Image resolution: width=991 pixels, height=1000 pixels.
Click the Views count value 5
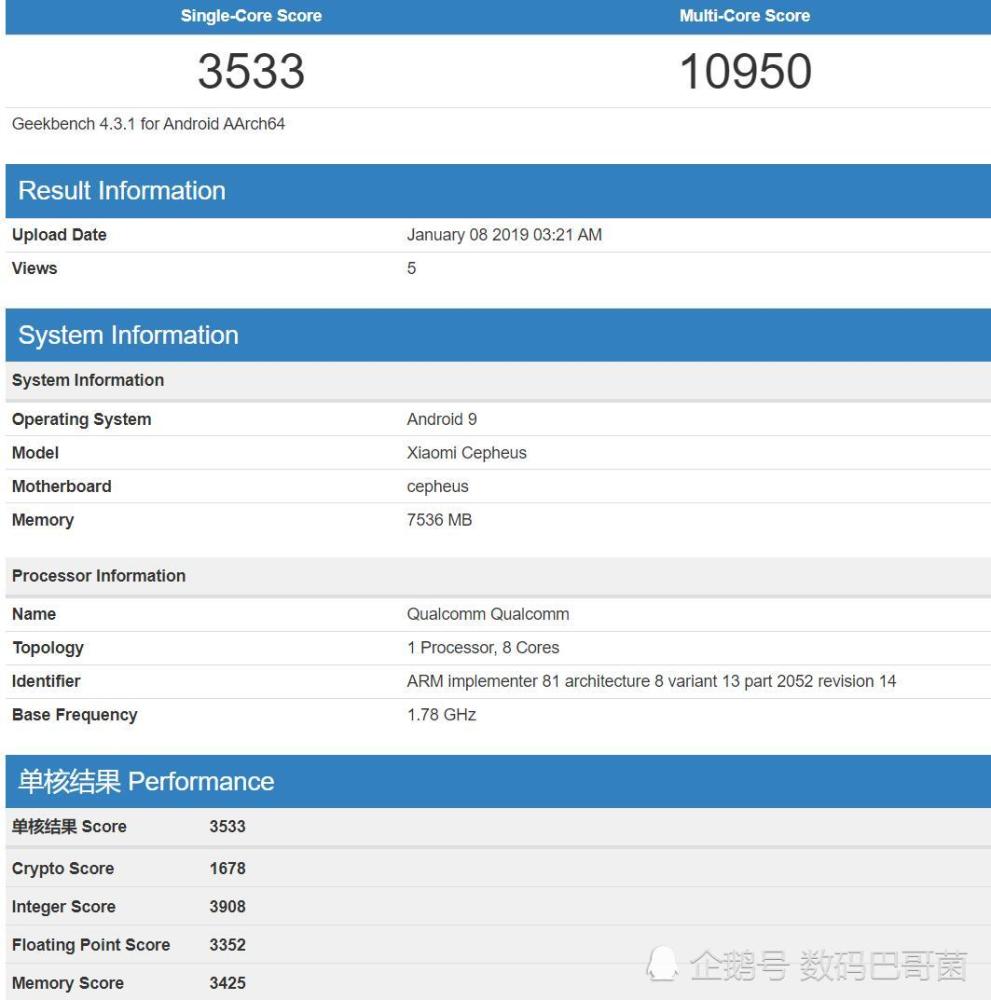coord(411,268)
